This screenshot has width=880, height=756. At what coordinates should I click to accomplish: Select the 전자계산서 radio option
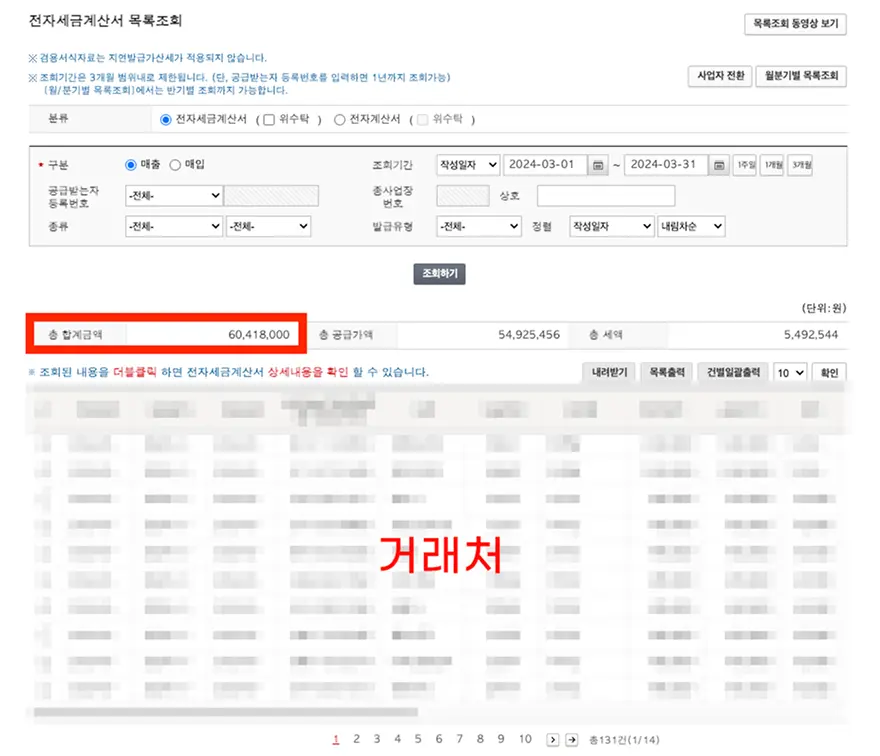(340, 119)
